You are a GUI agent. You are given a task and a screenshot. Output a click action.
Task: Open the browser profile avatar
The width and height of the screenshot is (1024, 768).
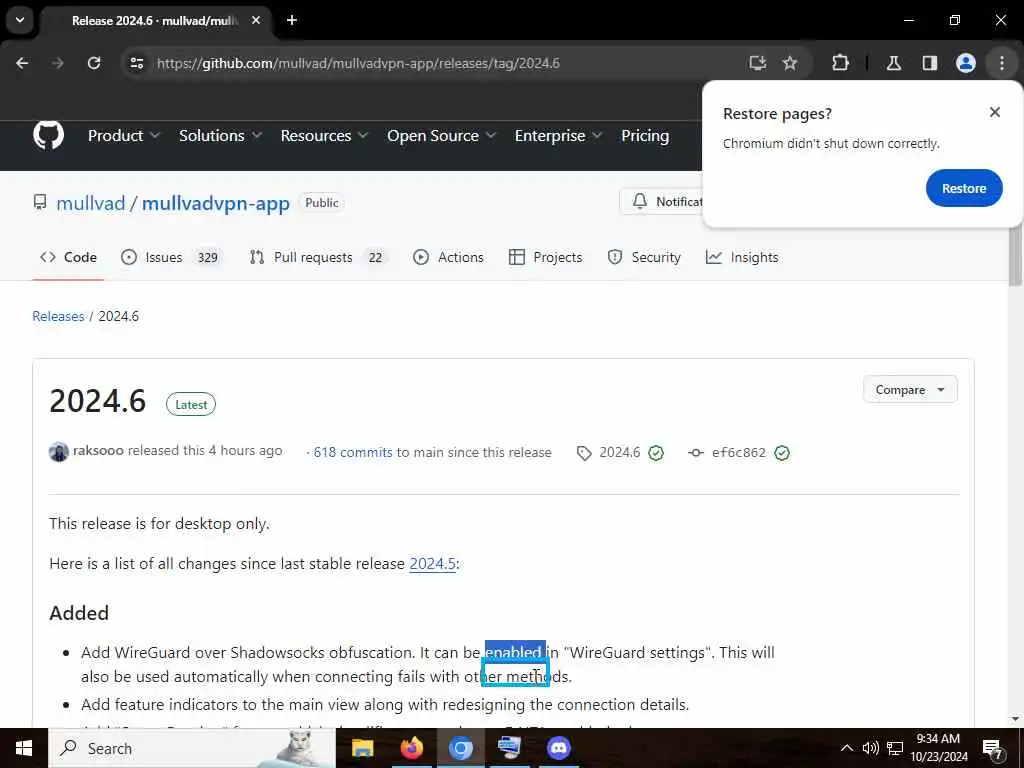(966, 63)
